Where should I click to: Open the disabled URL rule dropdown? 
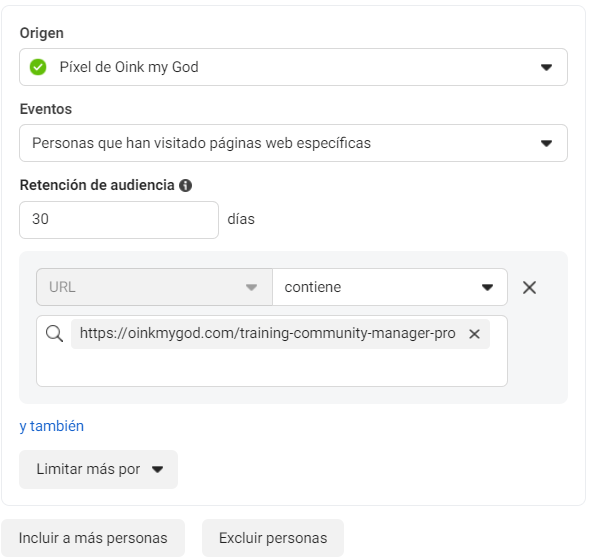click(154, 287)
